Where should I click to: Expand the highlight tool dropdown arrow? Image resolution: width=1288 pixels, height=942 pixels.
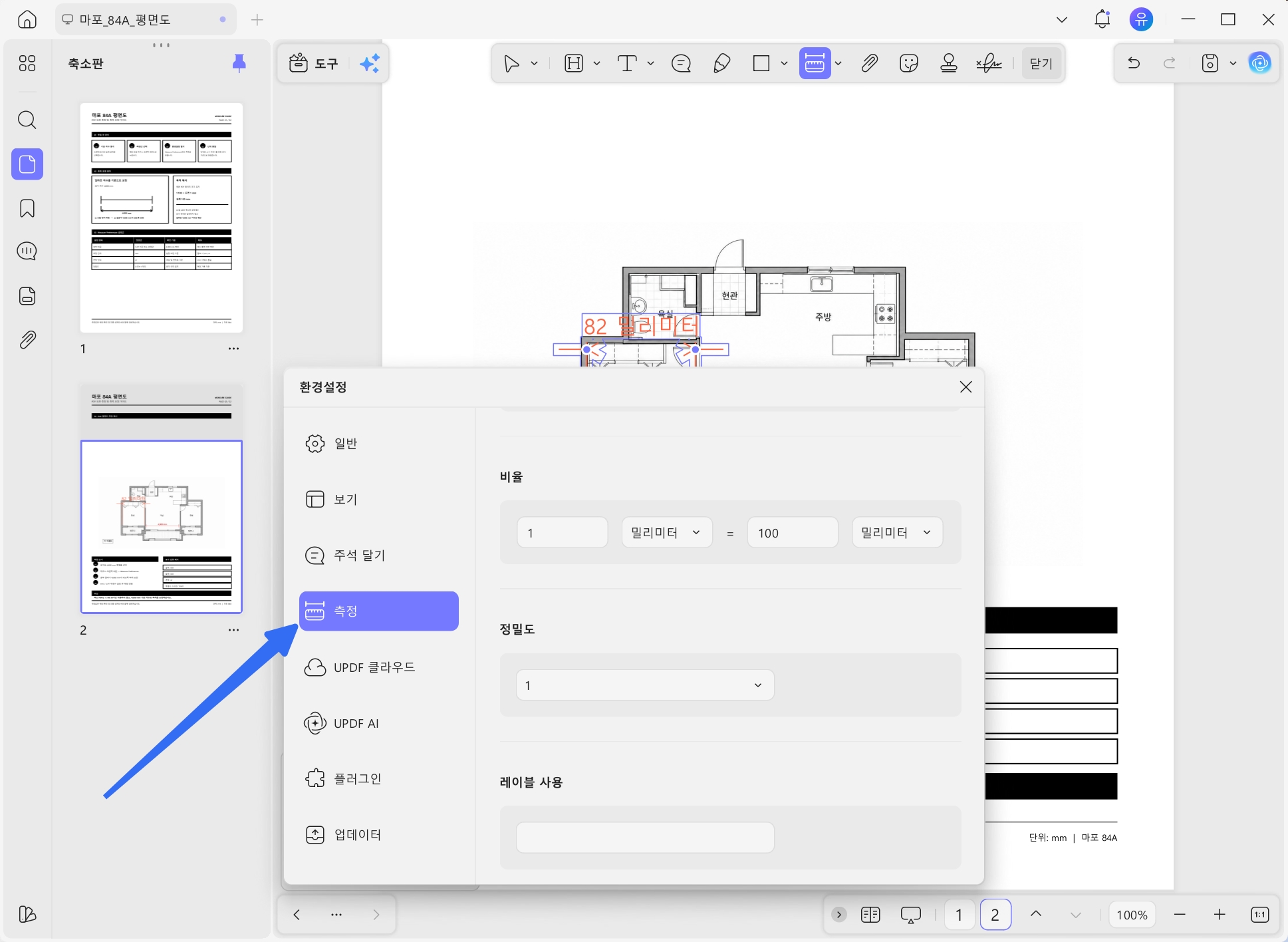pos(596,63)
